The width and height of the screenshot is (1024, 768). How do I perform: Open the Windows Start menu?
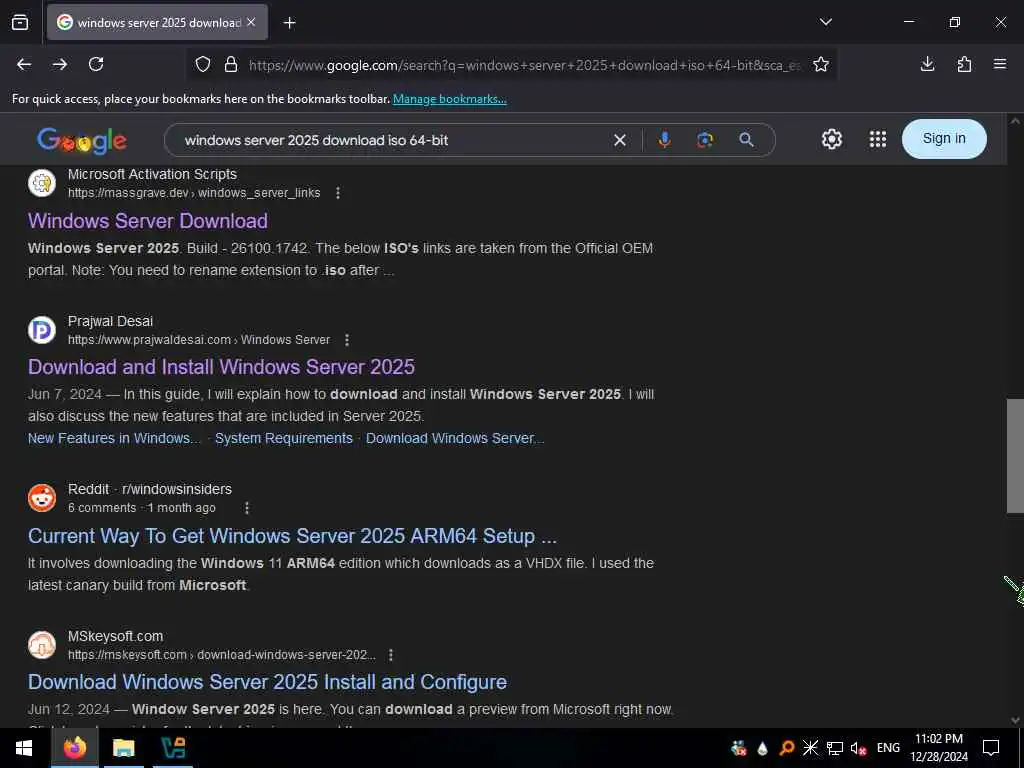[x=24, y=748]
